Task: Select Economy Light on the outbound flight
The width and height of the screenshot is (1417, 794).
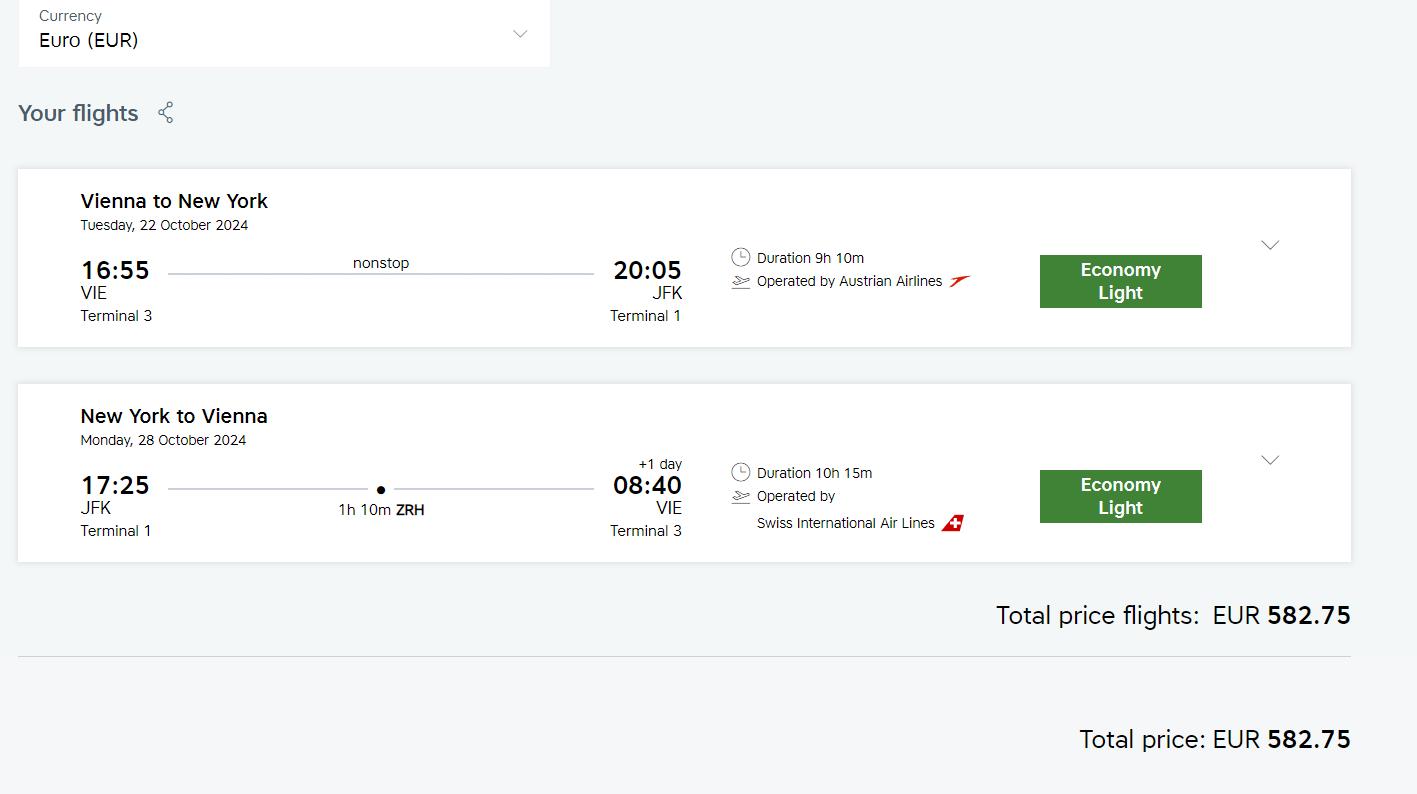Action: 1120,281
